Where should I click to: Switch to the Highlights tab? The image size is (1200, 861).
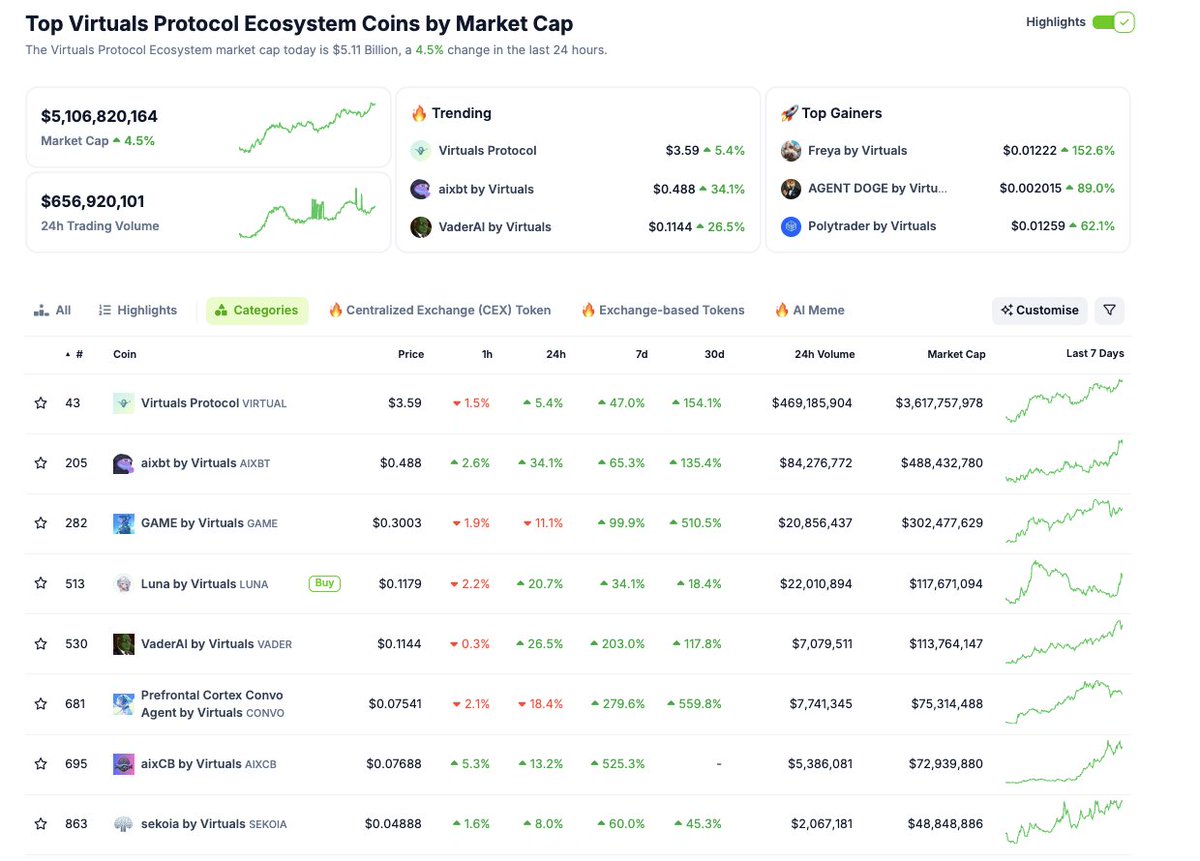click(x=138, y=310)
